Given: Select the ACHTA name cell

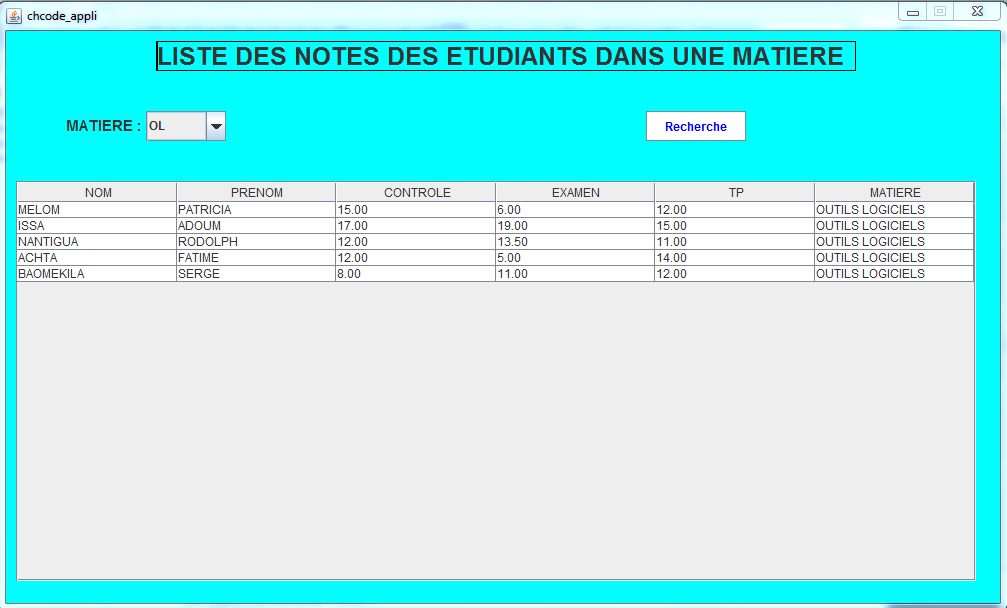Looking at the screenshot, I should (97, 258).
